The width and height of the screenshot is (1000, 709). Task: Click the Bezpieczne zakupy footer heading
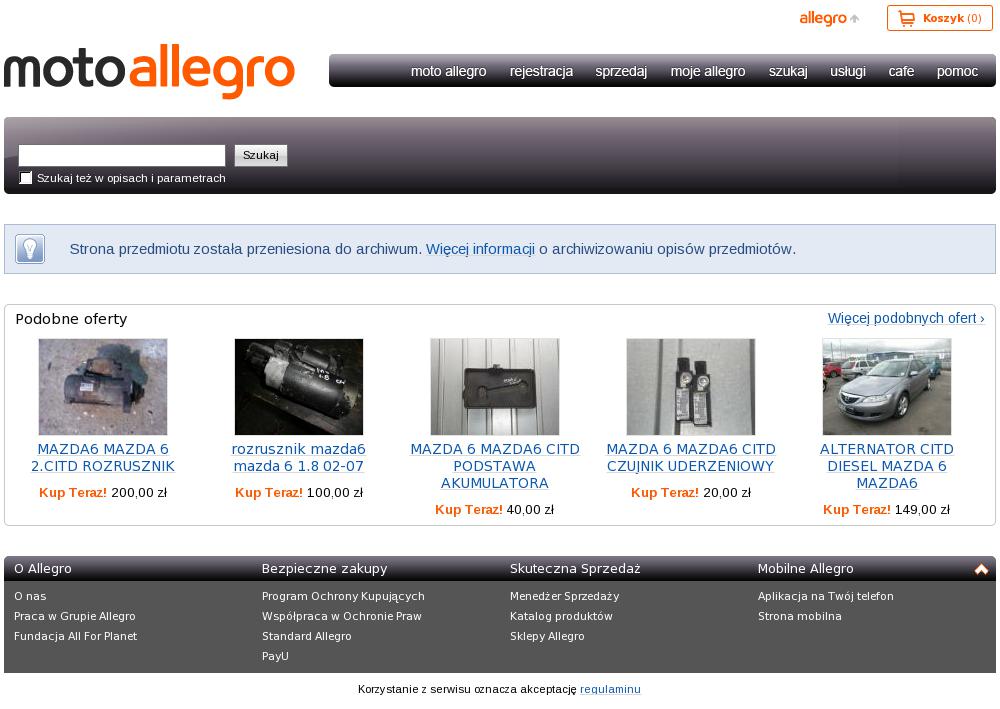point(325,569)
